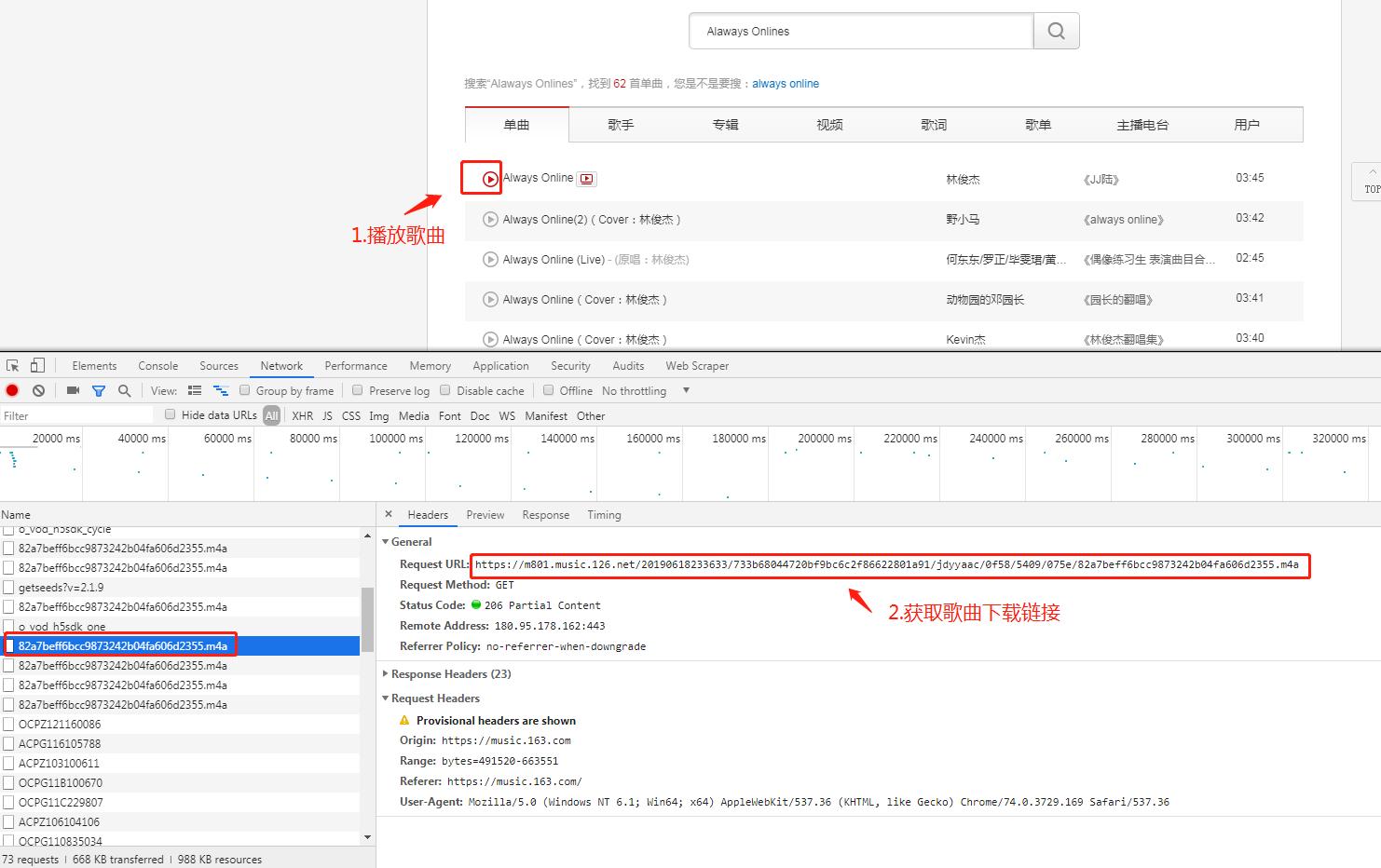Enable the Preserve log checkbox

click(358, 391)
